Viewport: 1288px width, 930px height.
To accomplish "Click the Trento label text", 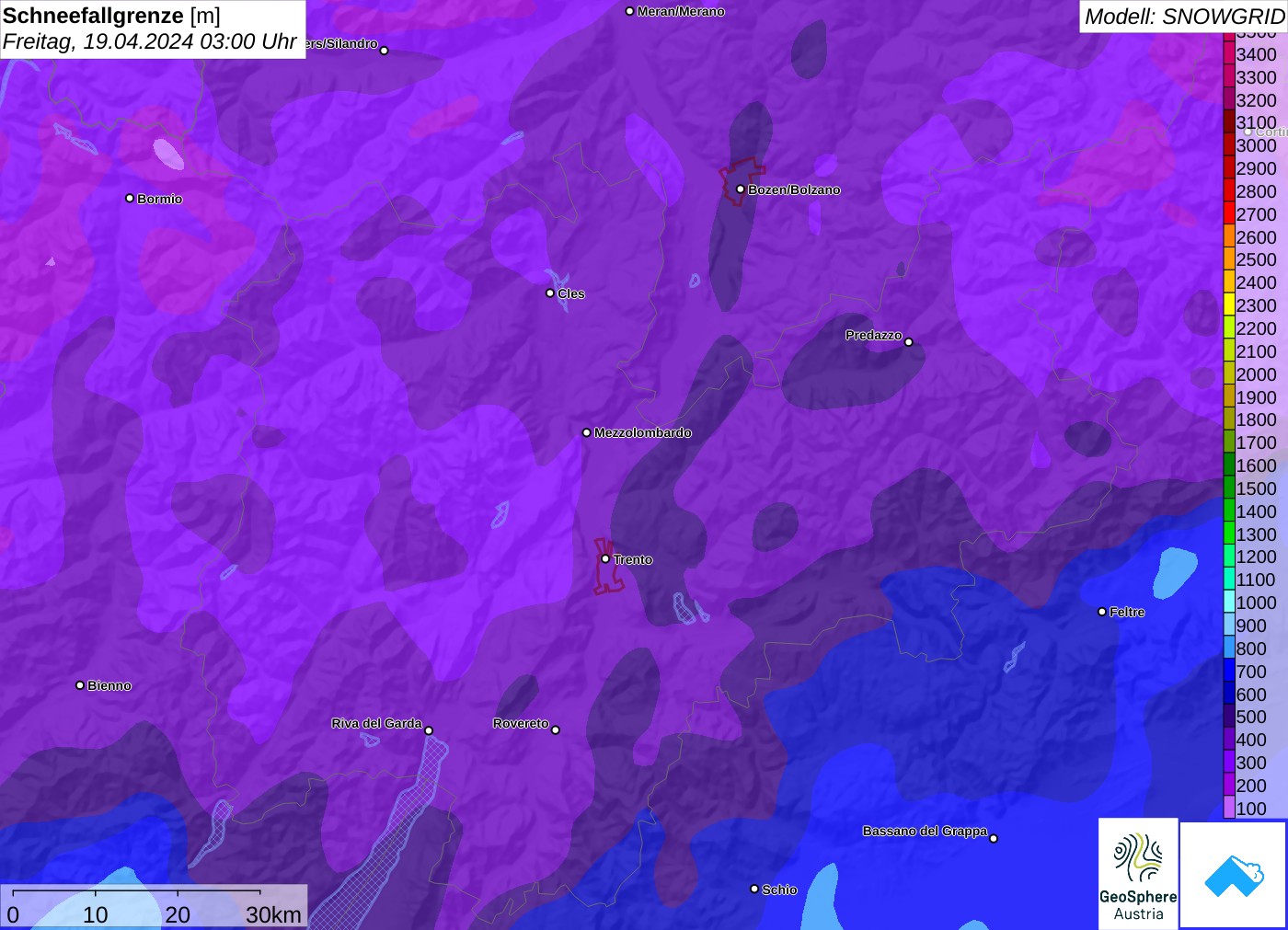I will click(x=633, y=559).
